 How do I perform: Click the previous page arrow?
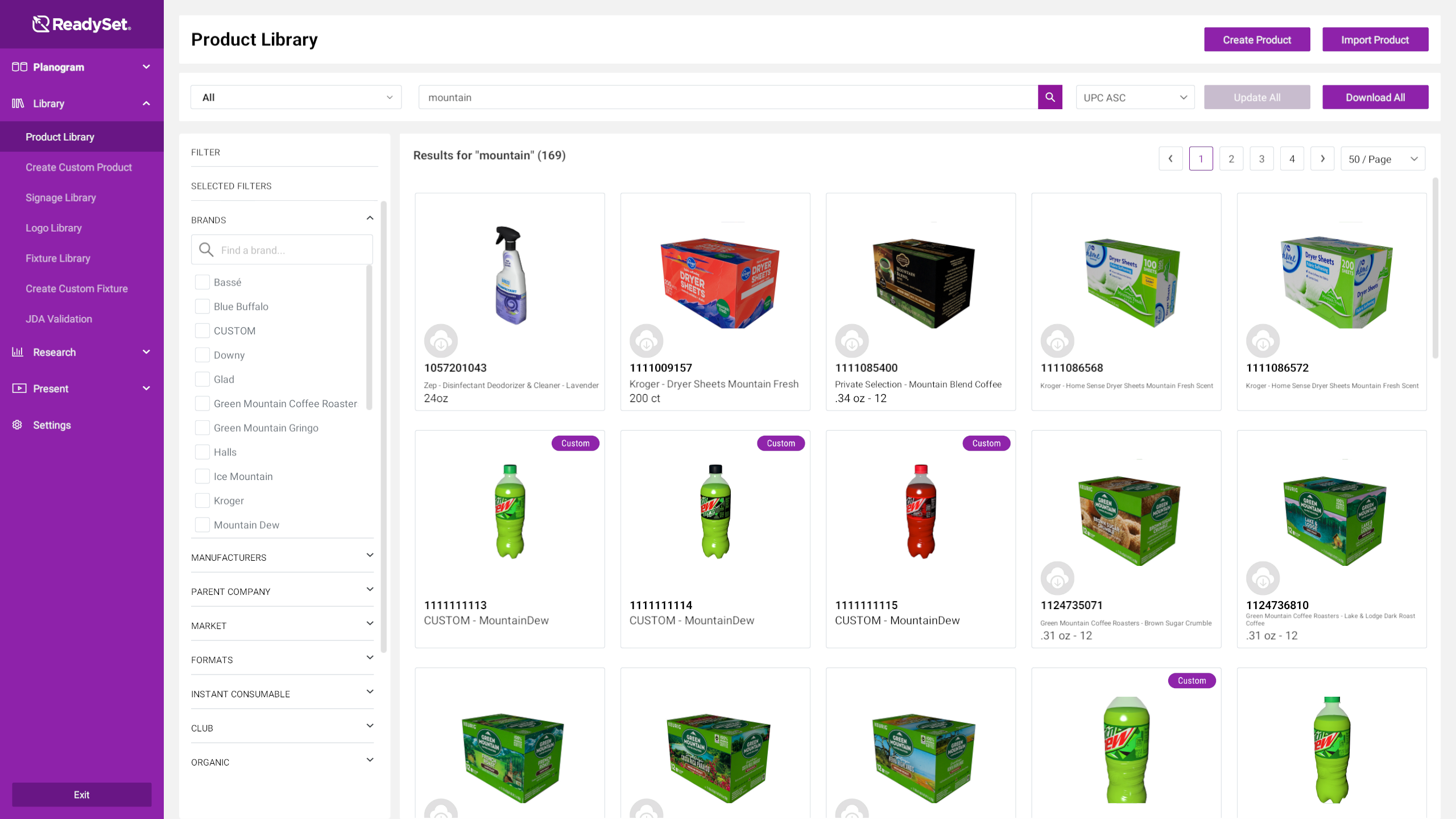(x=1170, y=159)
